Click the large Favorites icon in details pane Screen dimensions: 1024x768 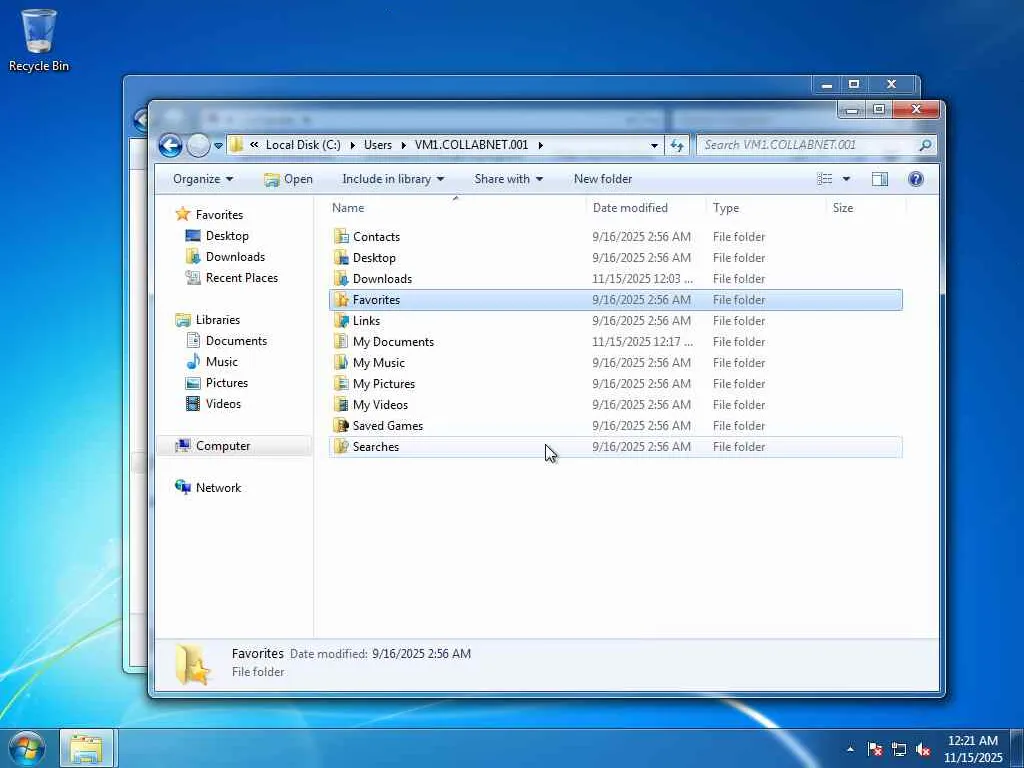pyautogui.click(x=193, y=664)
